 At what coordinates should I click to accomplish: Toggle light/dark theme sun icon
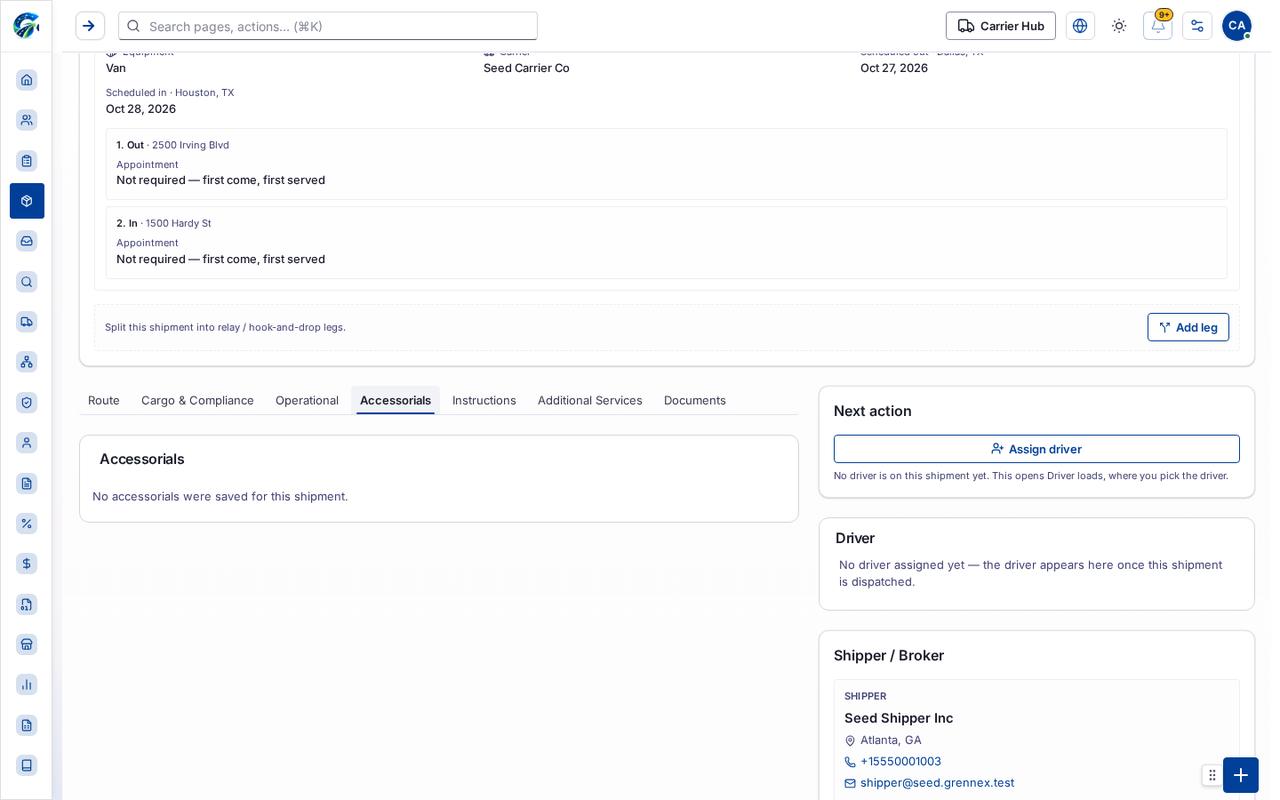1119,26
